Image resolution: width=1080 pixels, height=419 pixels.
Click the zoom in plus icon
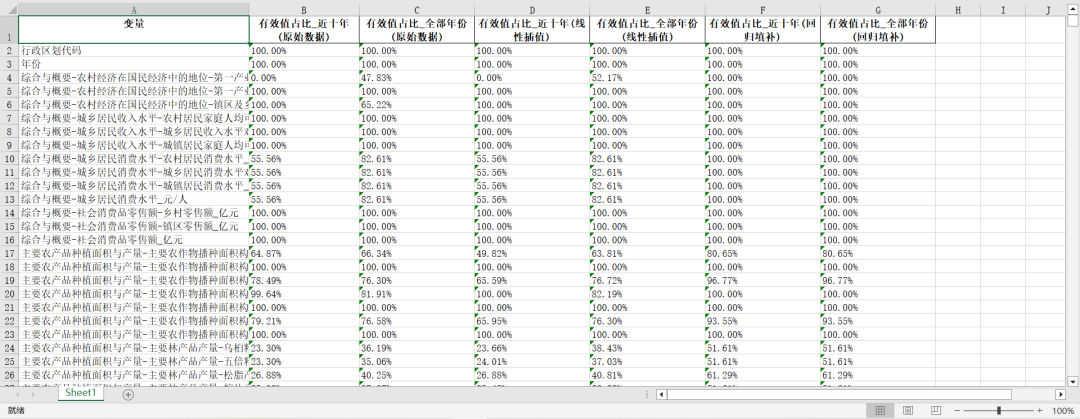click(1039, 411)
